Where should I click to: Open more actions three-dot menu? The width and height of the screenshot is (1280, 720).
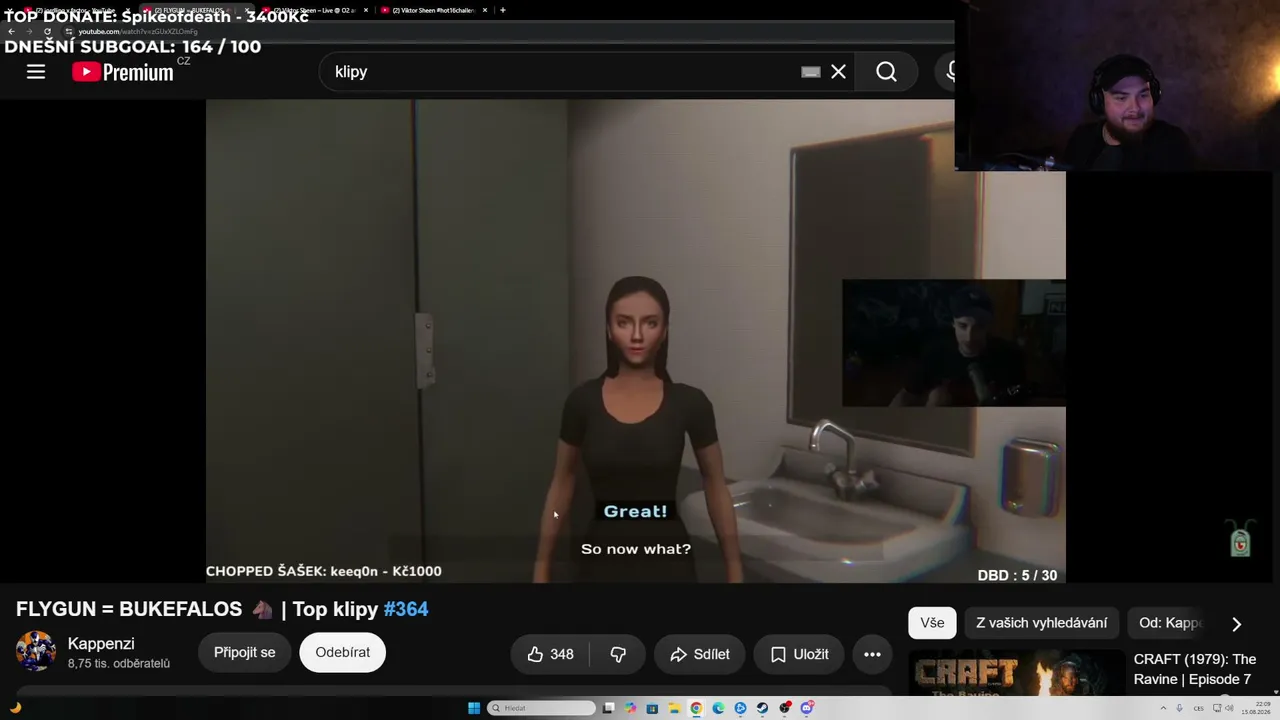point(872,654)
